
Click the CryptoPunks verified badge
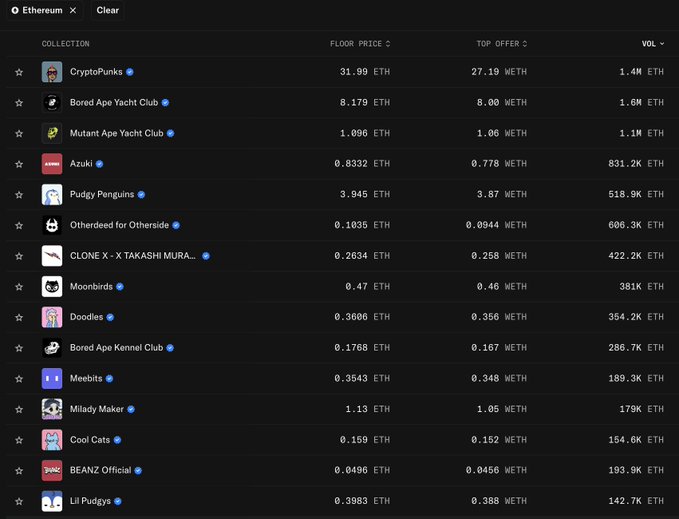(x=130, y=72)
